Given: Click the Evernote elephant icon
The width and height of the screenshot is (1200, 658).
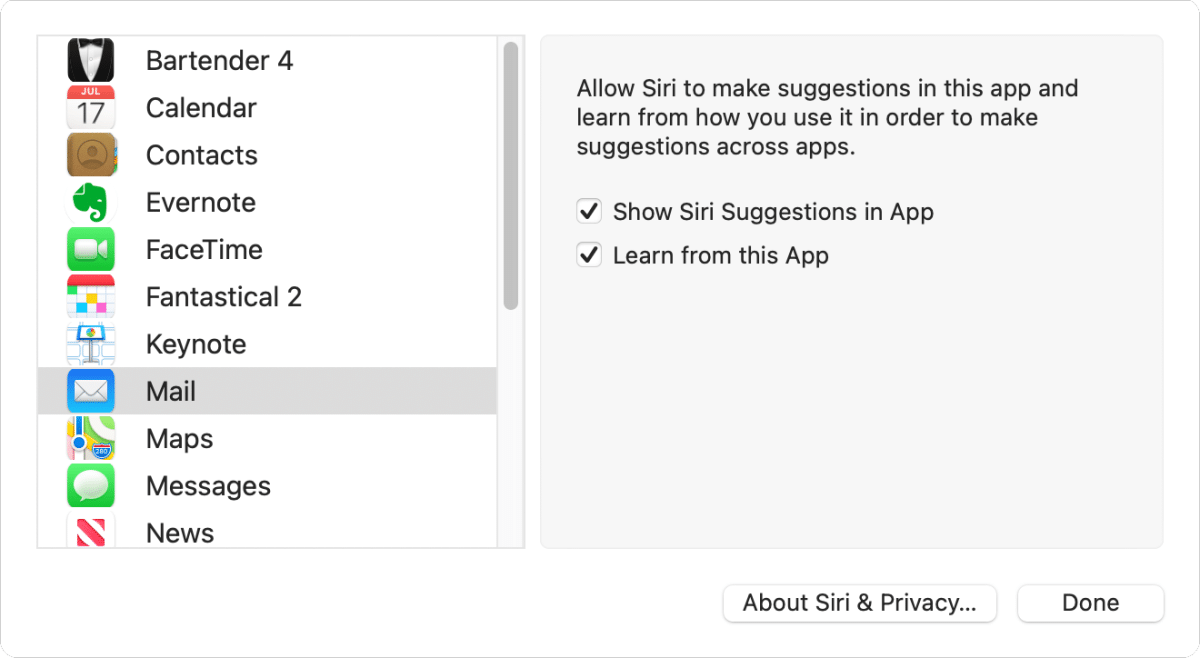Looking at the screenshot, I should point(91,202).
